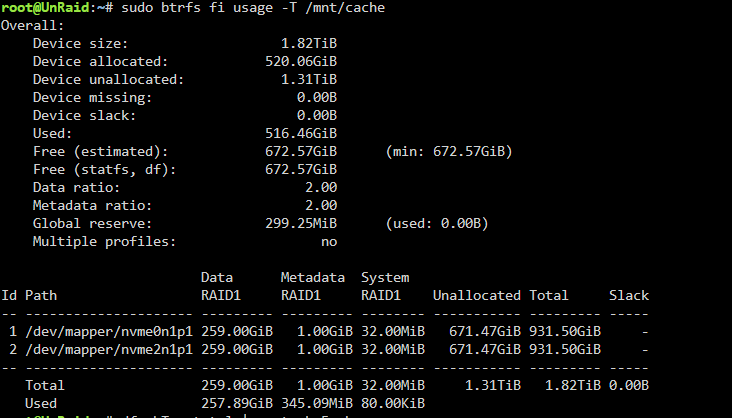Click the 'Free (estimated):' label
The width and height of the screenshot is (732, 418).
(x=100, y=152)
